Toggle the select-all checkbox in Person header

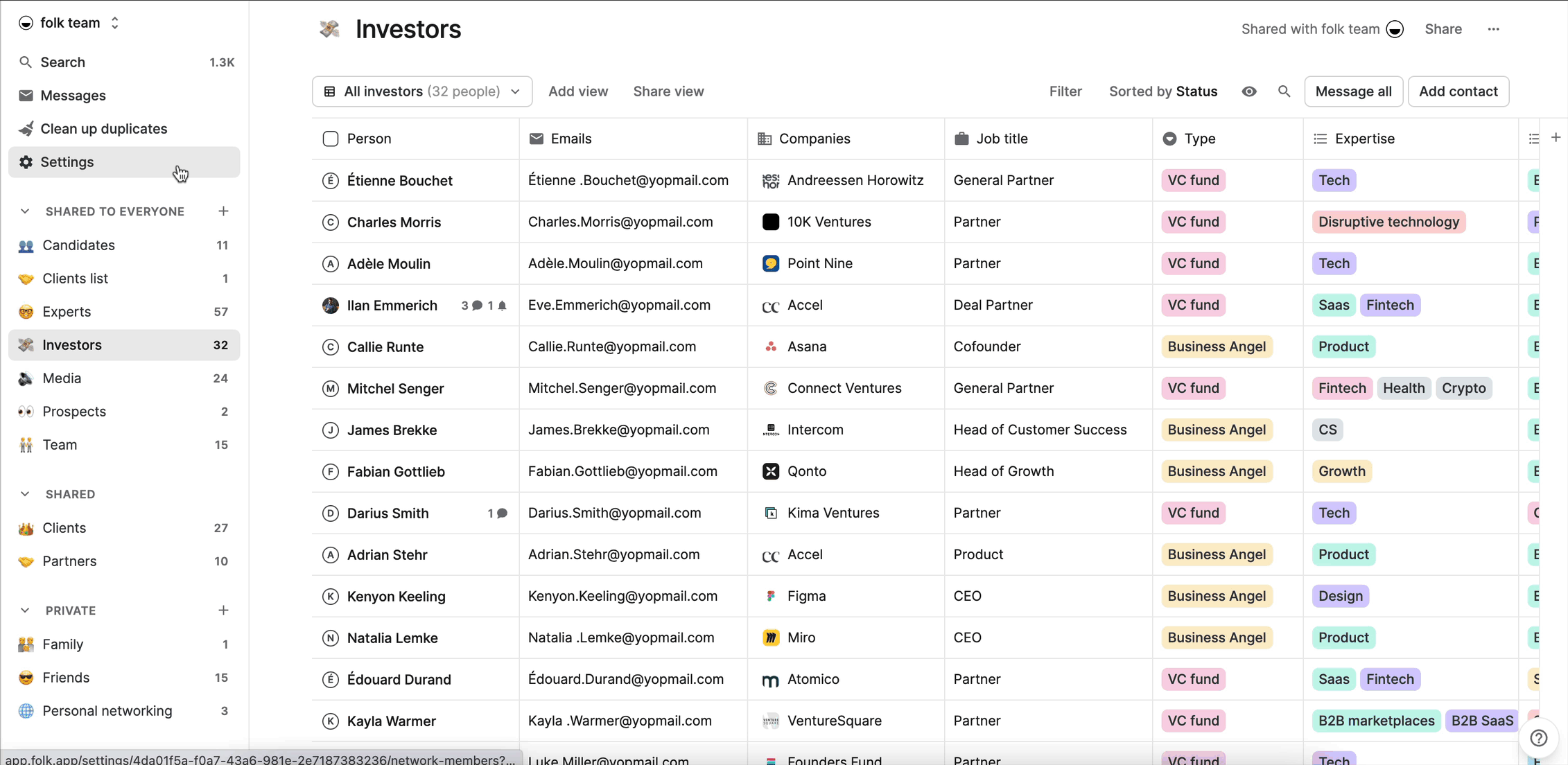(331, 139)
